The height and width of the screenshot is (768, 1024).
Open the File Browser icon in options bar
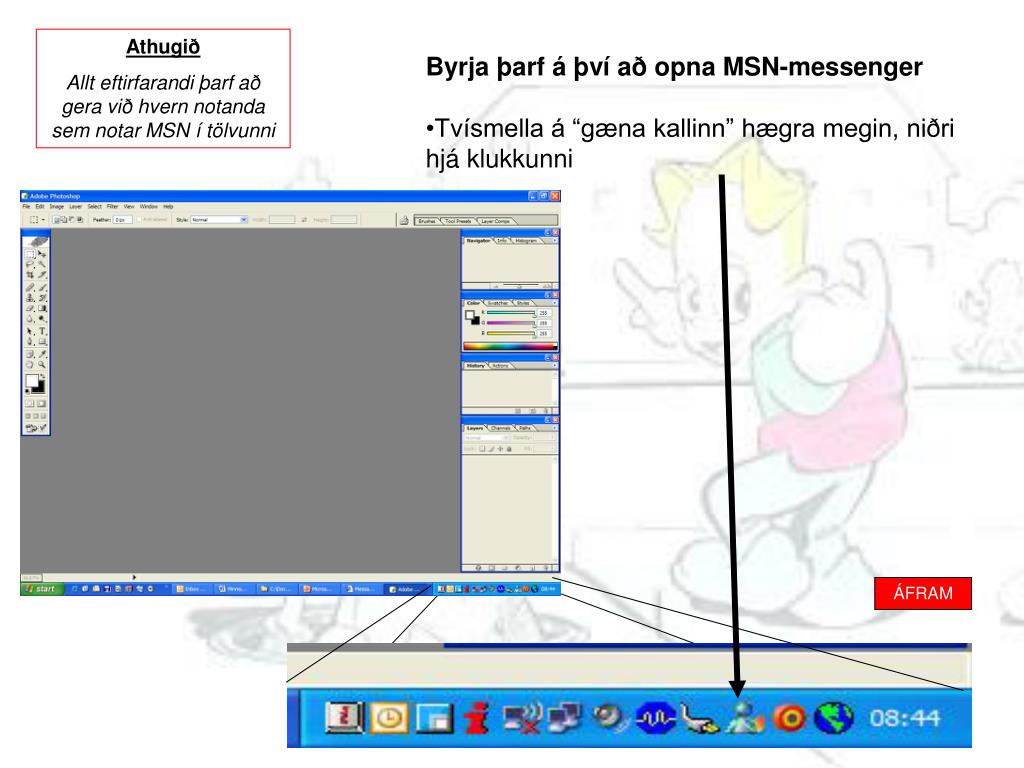click(x=404, y=220)
